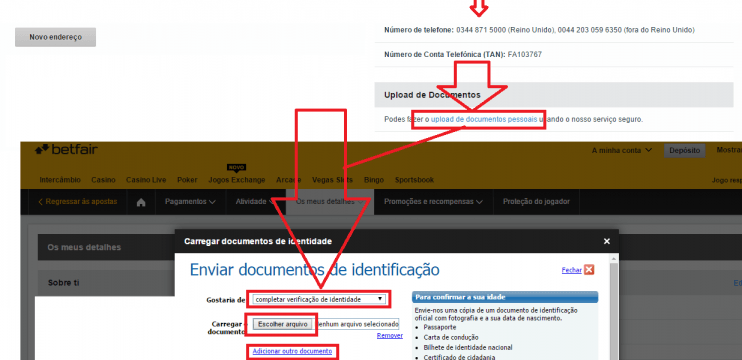The image size is (742, 360).
Task: Open Proteção do jogador menu item
Action: (536, 202)
